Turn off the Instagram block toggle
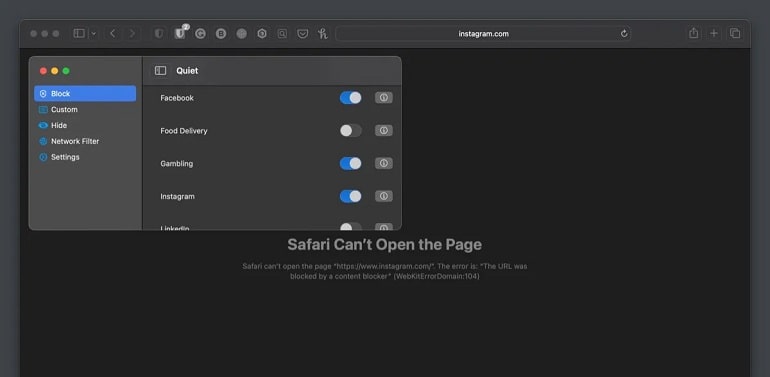Screen dimensions: 770x377 pyautogui.click(x=351, y=196)
